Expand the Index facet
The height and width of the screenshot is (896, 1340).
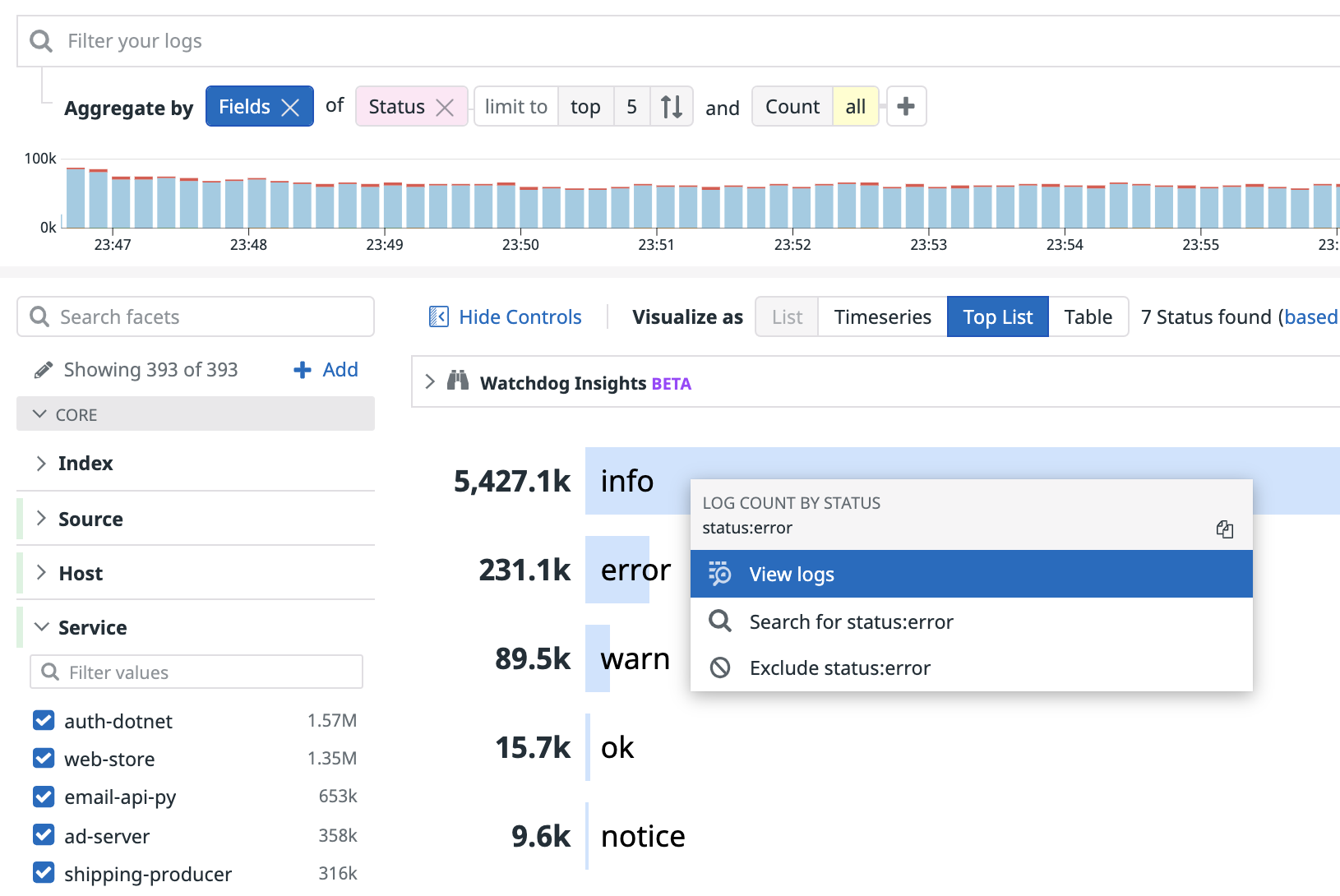(42, 463)
